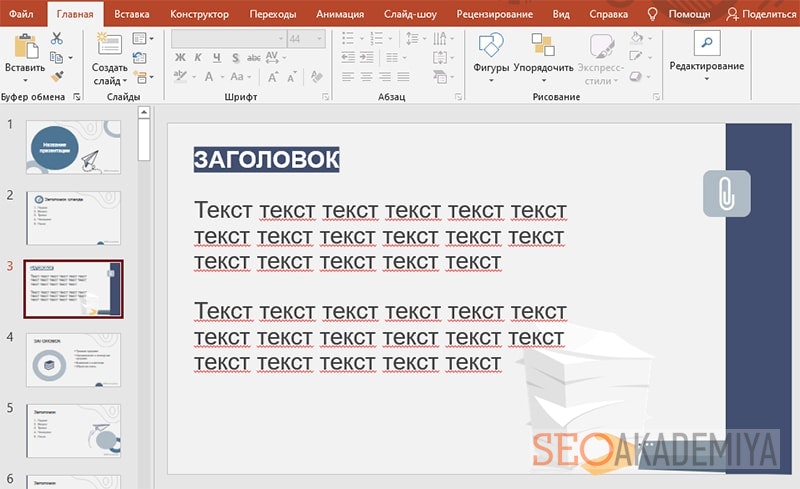The height and width of the screenshot is (489, 800).
Task: Switch to the Вставка tab
Action: tap(132, 15)
